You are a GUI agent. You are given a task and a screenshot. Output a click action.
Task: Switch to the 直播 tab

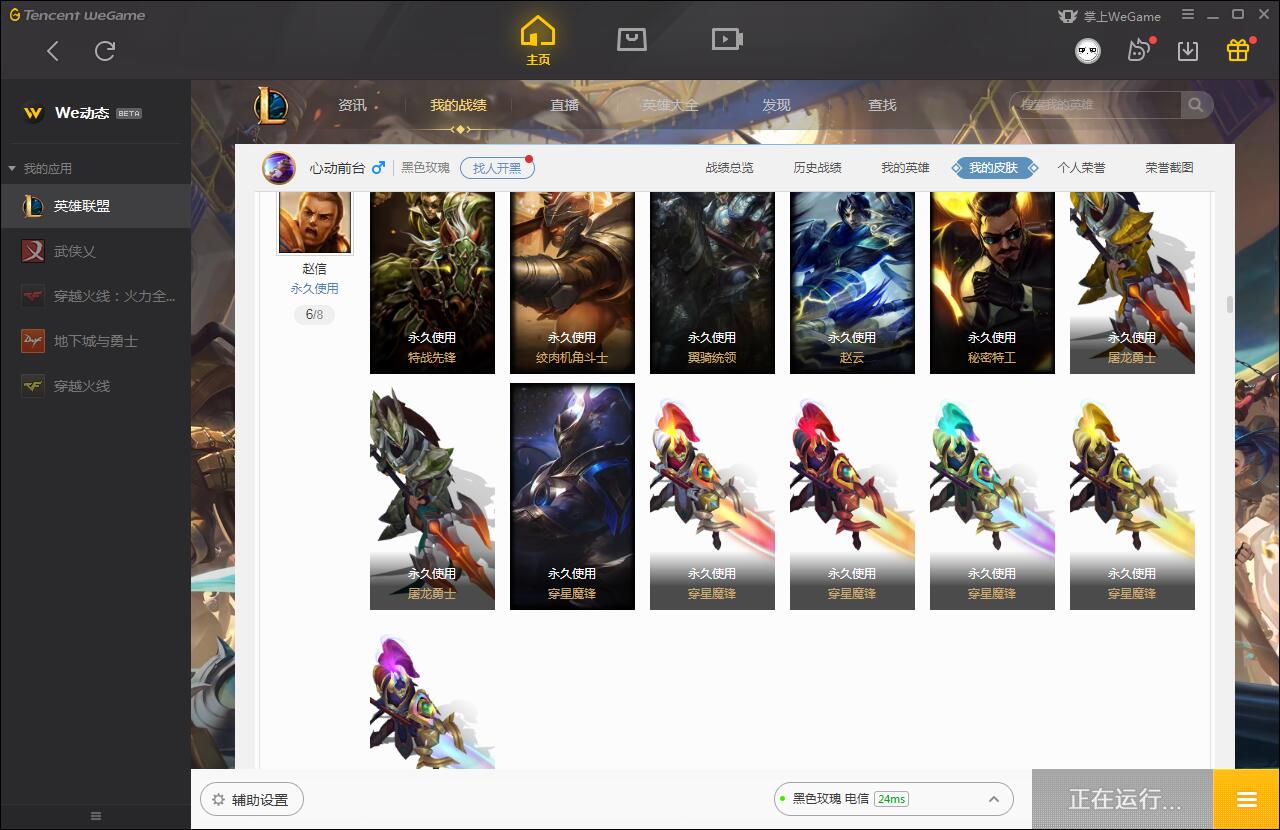tap(565, 105)
